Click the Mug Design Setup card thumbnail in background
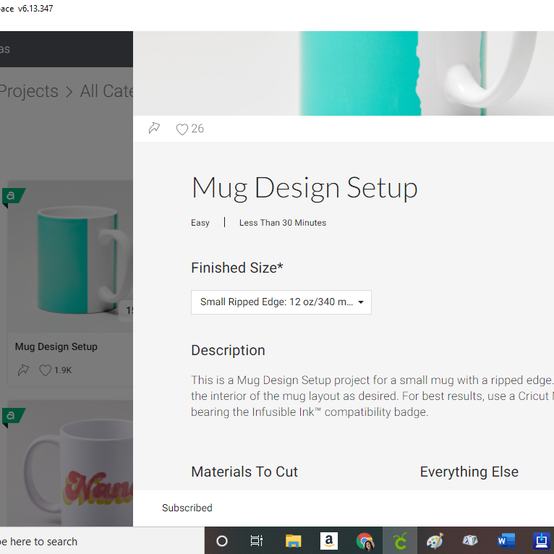 coord(70,257)
